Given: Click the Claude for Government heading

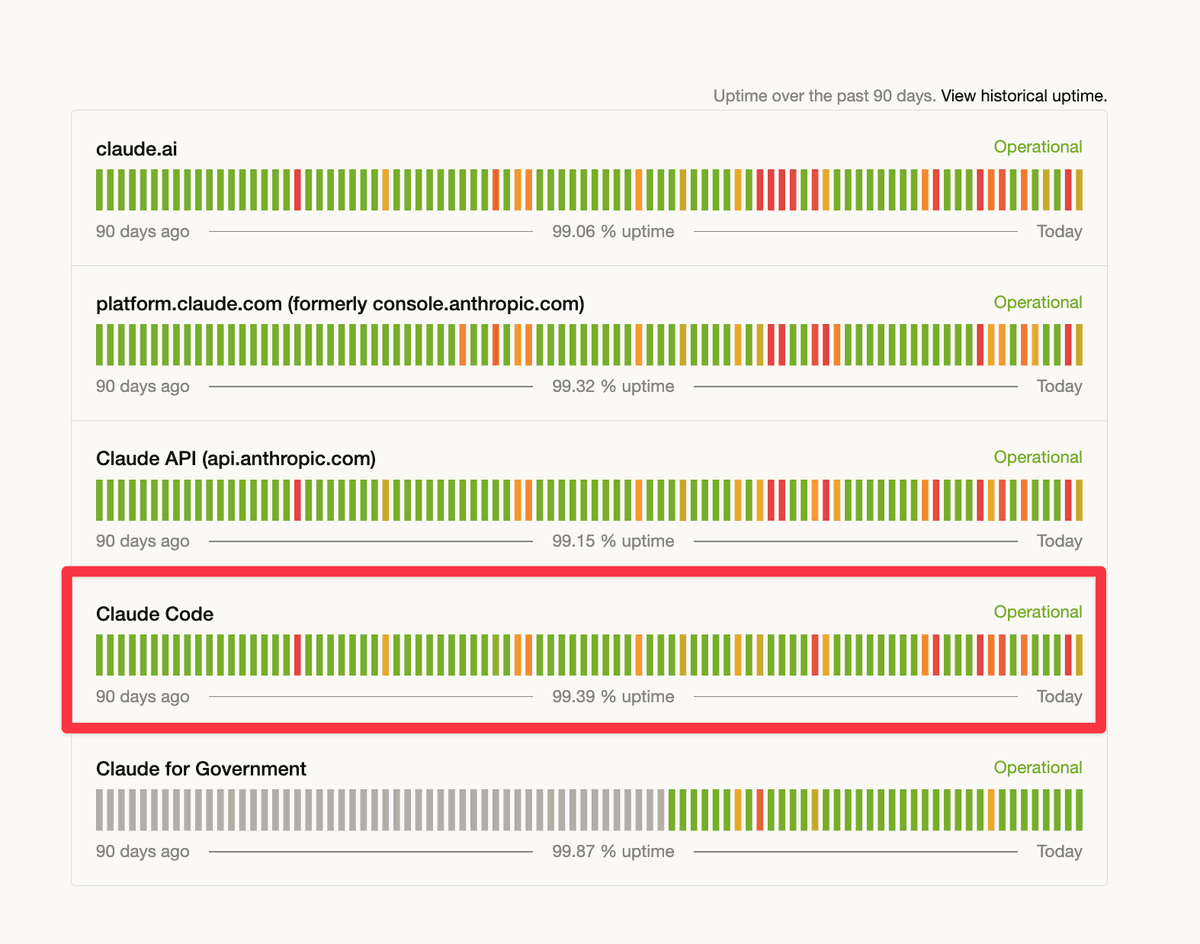Looking at the screenshot, I should click(x=201, y=769).
